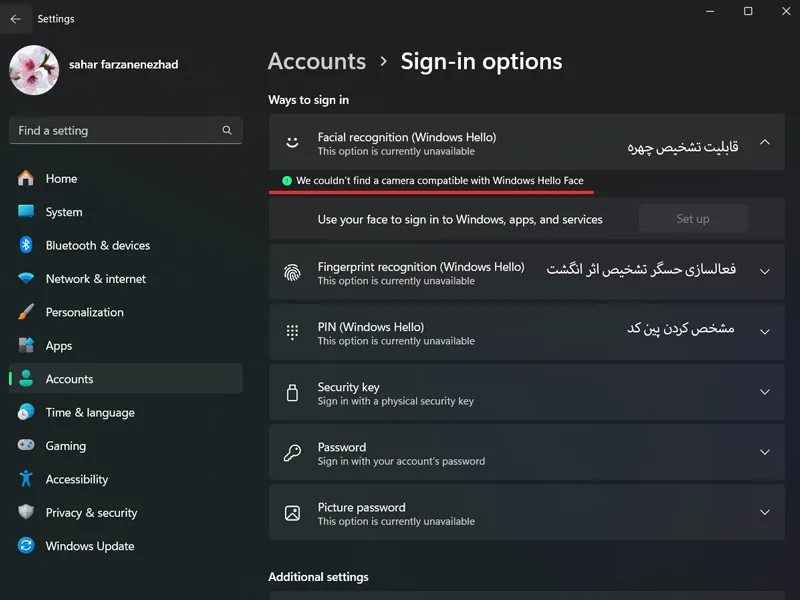The height and width of the screenshot is (600, 800).
Task: Click the 'PIN (Windows Hello)' title
Action: click(x=370, y=327)
